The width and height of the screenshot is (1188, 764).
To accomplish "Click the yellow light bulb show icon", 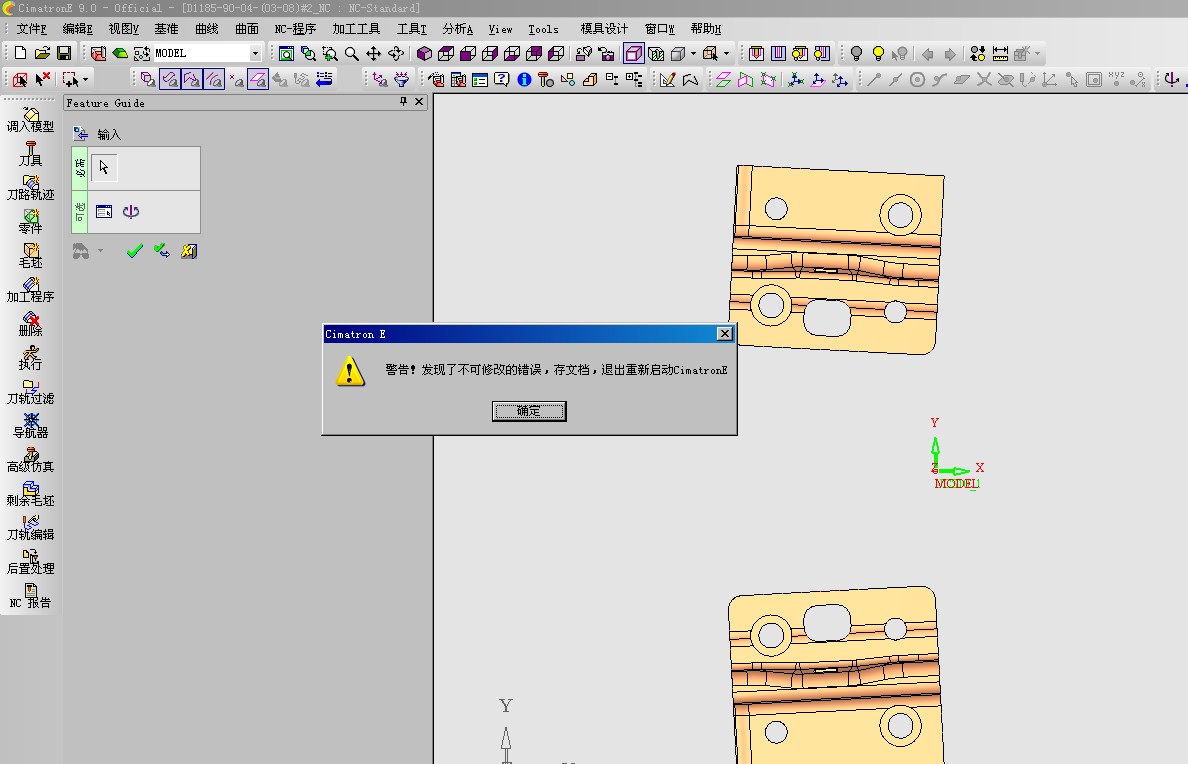I will [878, 54].
